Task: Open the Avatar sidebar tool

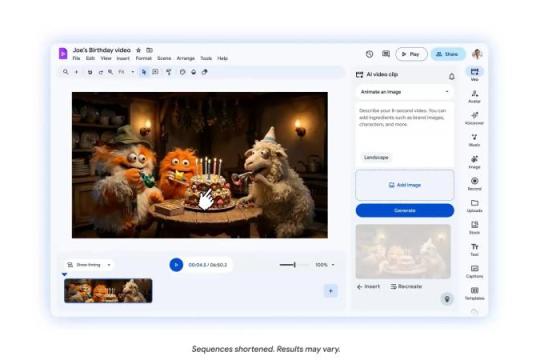Action: [x=475, y=96]
